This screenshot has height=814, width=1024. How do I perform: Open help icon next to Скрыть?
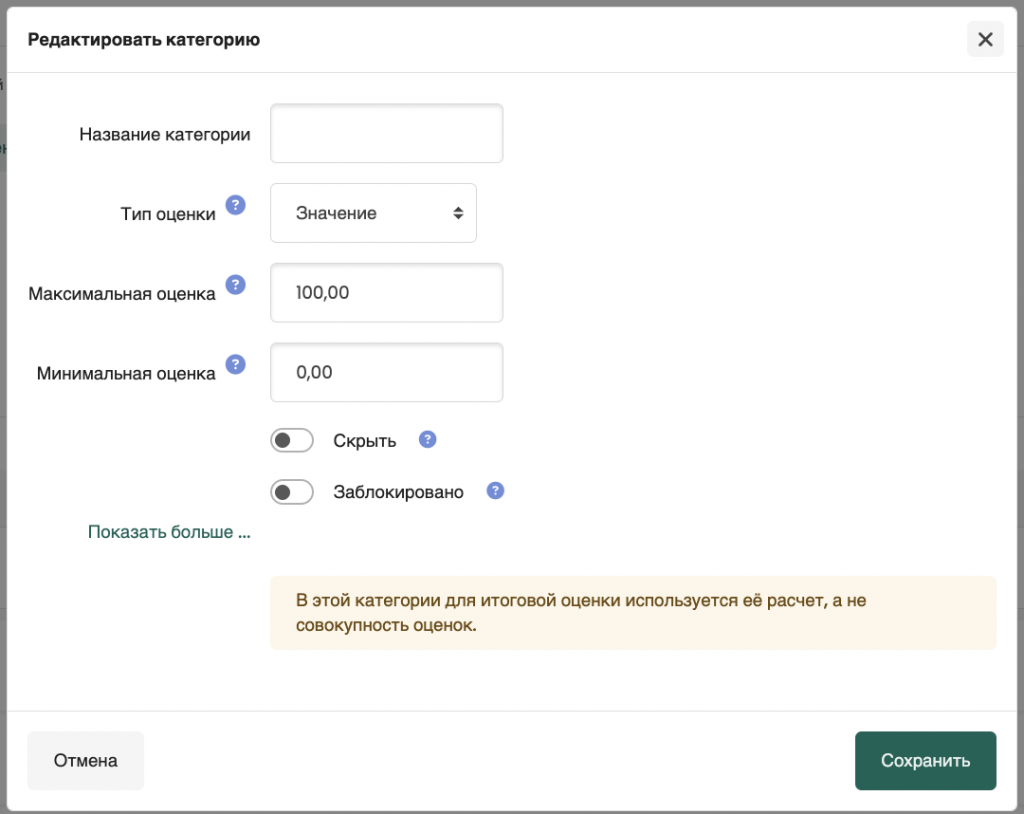pyautogui.click(x=427, y=440)
